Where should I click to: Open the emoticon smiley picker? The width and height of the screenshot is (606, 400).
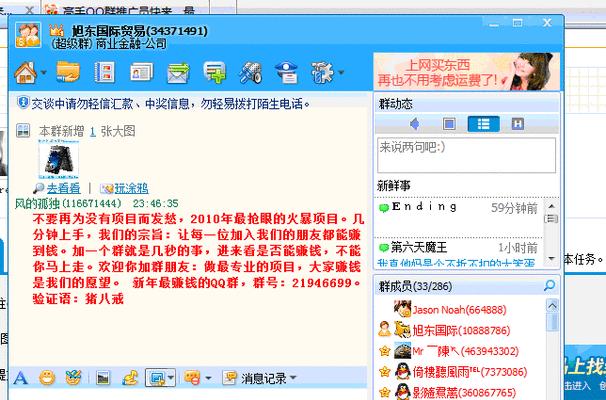click(47, 378)
